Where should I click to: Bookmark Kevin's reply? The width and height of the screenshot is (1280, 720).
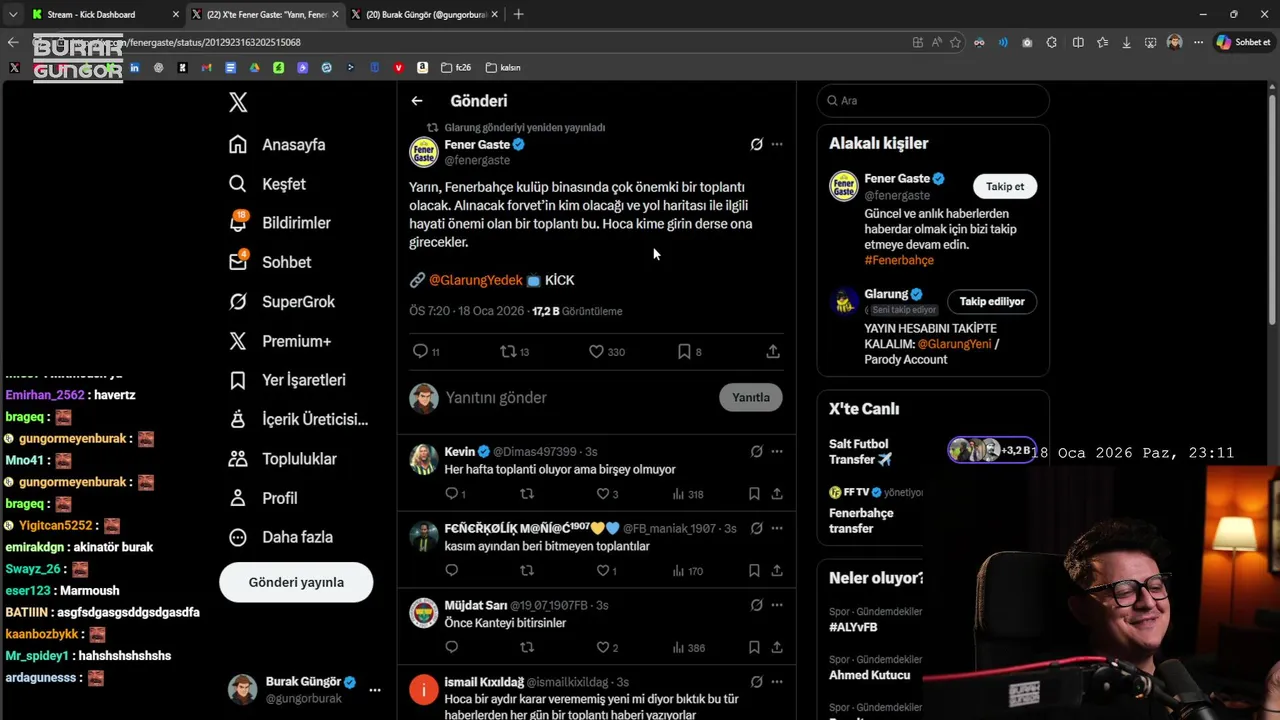coord(754,494)
